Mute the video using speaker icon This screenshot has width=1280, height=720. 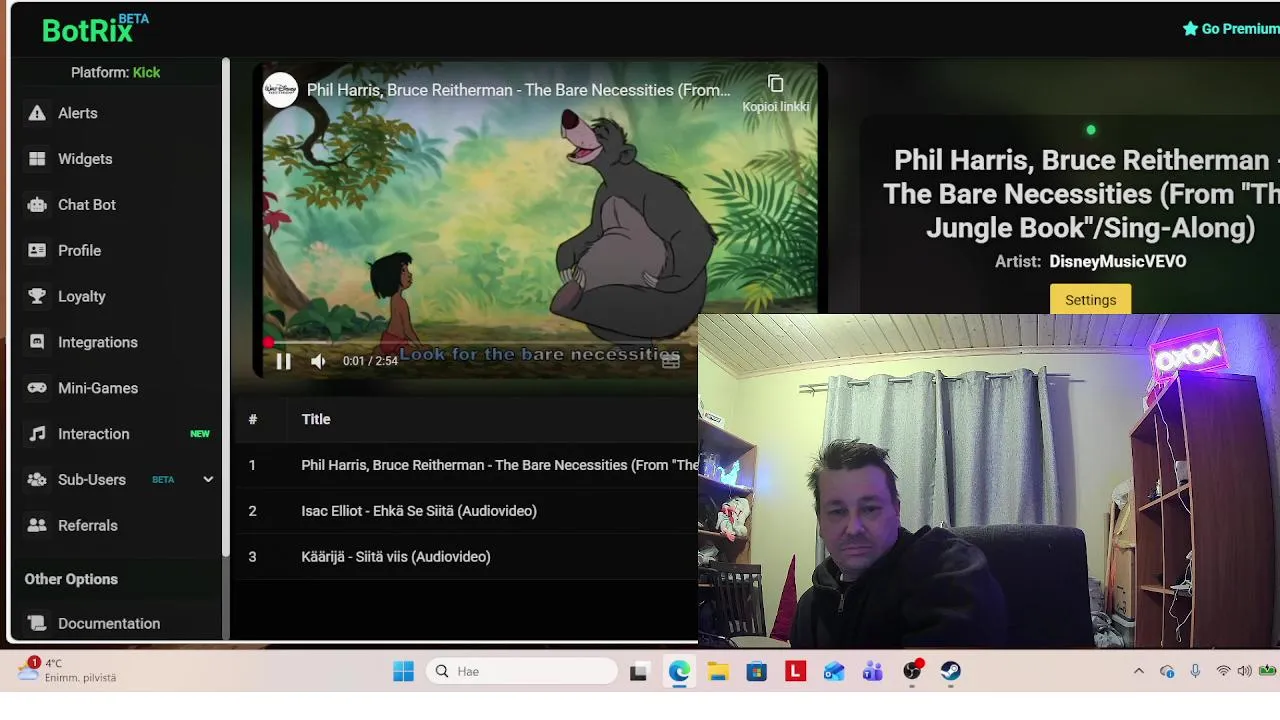click(318, 361)
